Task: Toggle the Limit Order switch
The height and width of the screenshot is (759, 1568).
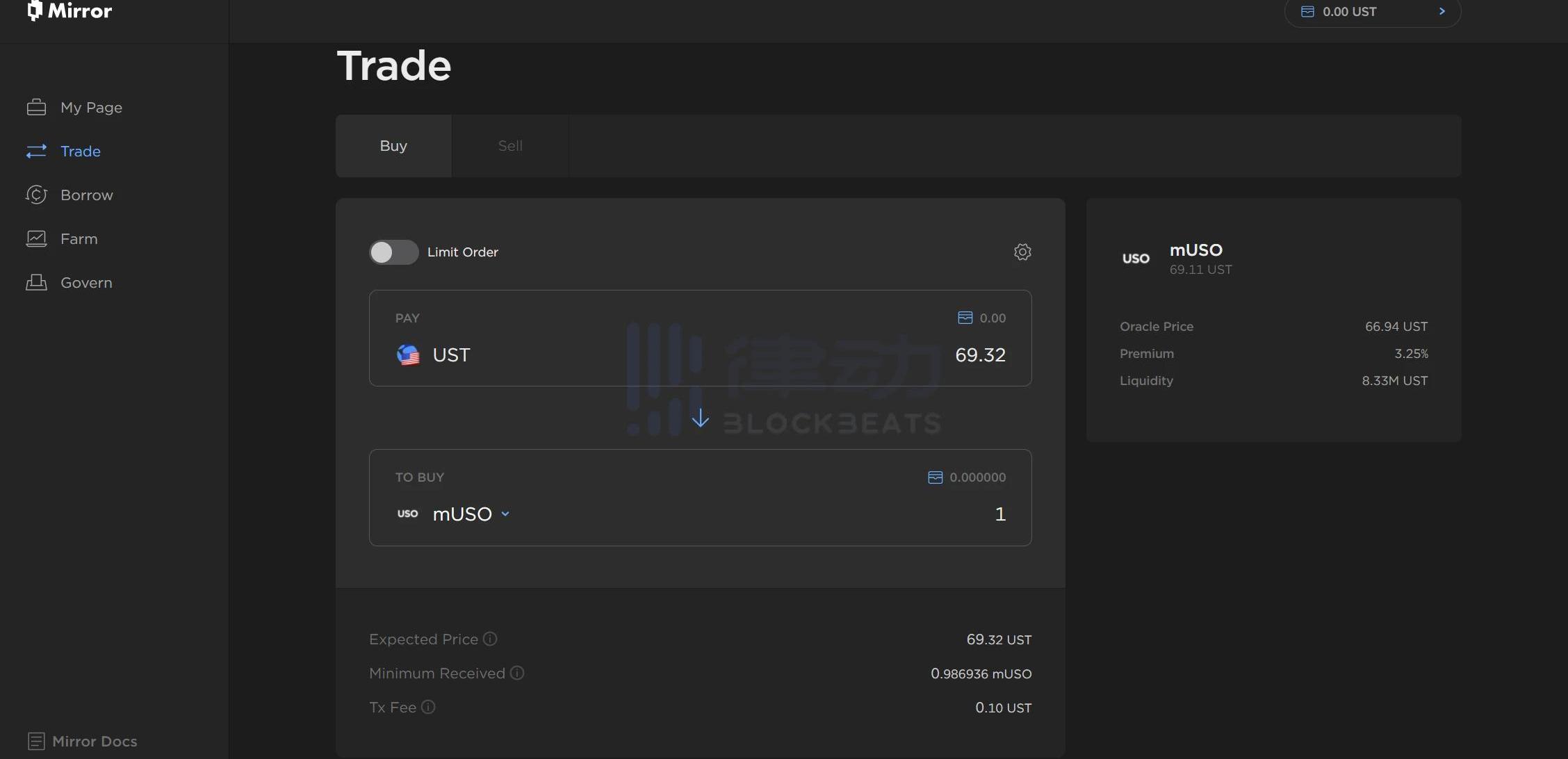Action: tap(393, 252)
